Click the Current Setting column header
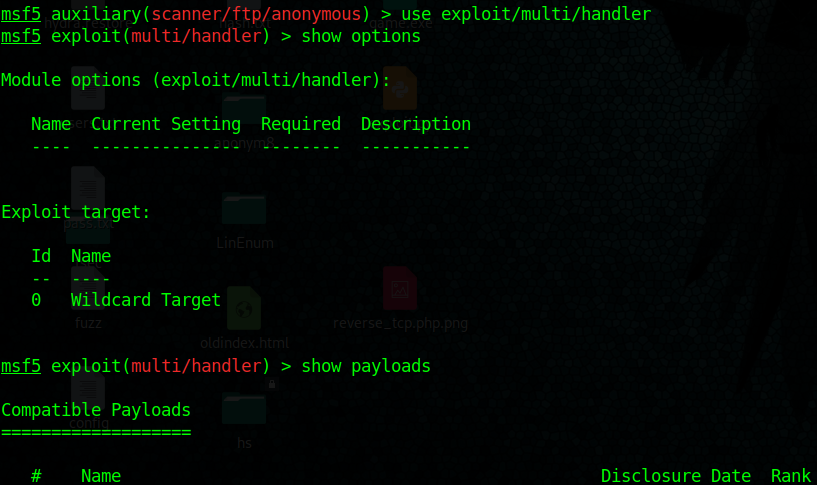Viewport: 817px width, 485px height. [x=166, y=125]
